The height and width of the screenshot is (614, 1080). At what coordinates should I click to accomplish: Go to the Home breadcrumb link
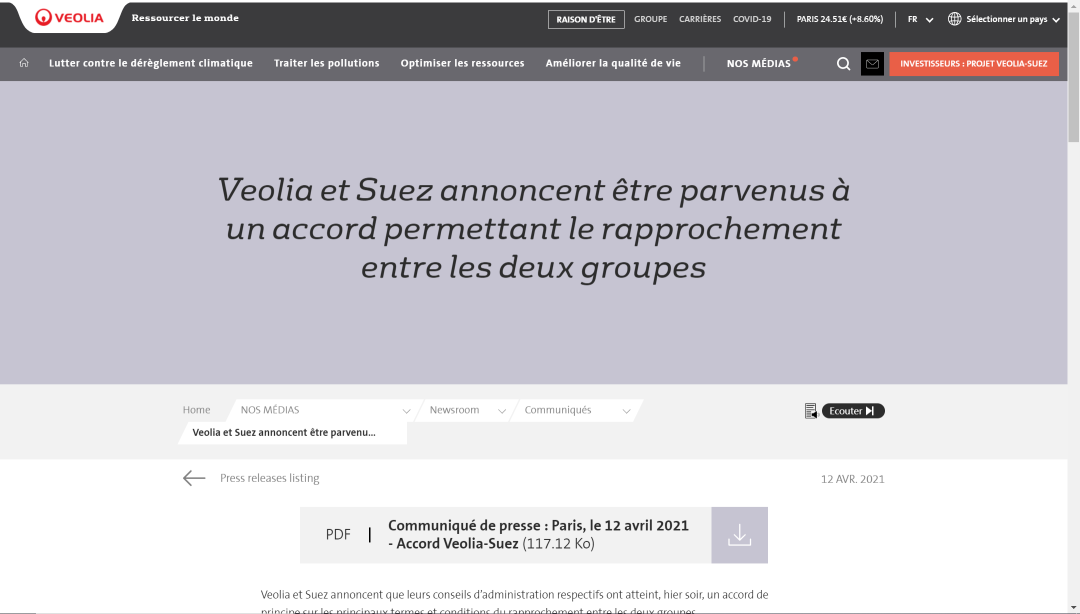[196, 410]
